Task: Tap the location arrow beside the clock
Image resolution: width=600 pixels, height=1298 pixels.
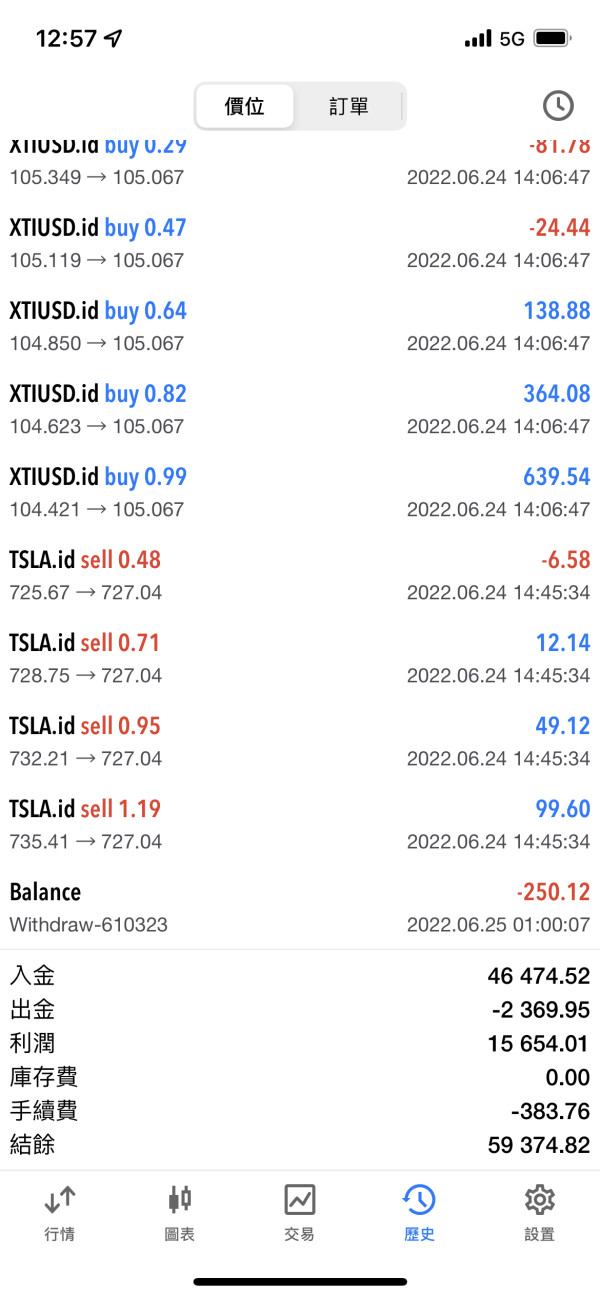Action: tap(113, 39)
